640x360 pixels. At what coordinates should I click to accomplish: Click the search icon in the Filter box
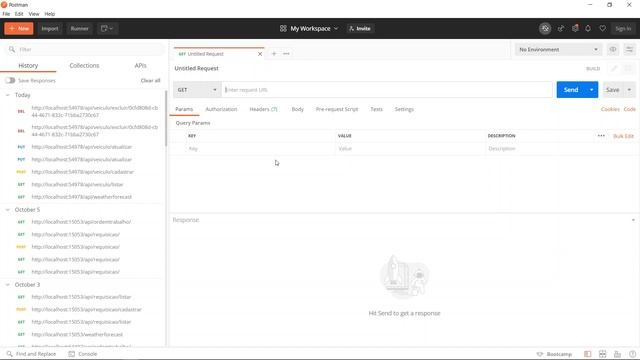click(x=12, y=49)
